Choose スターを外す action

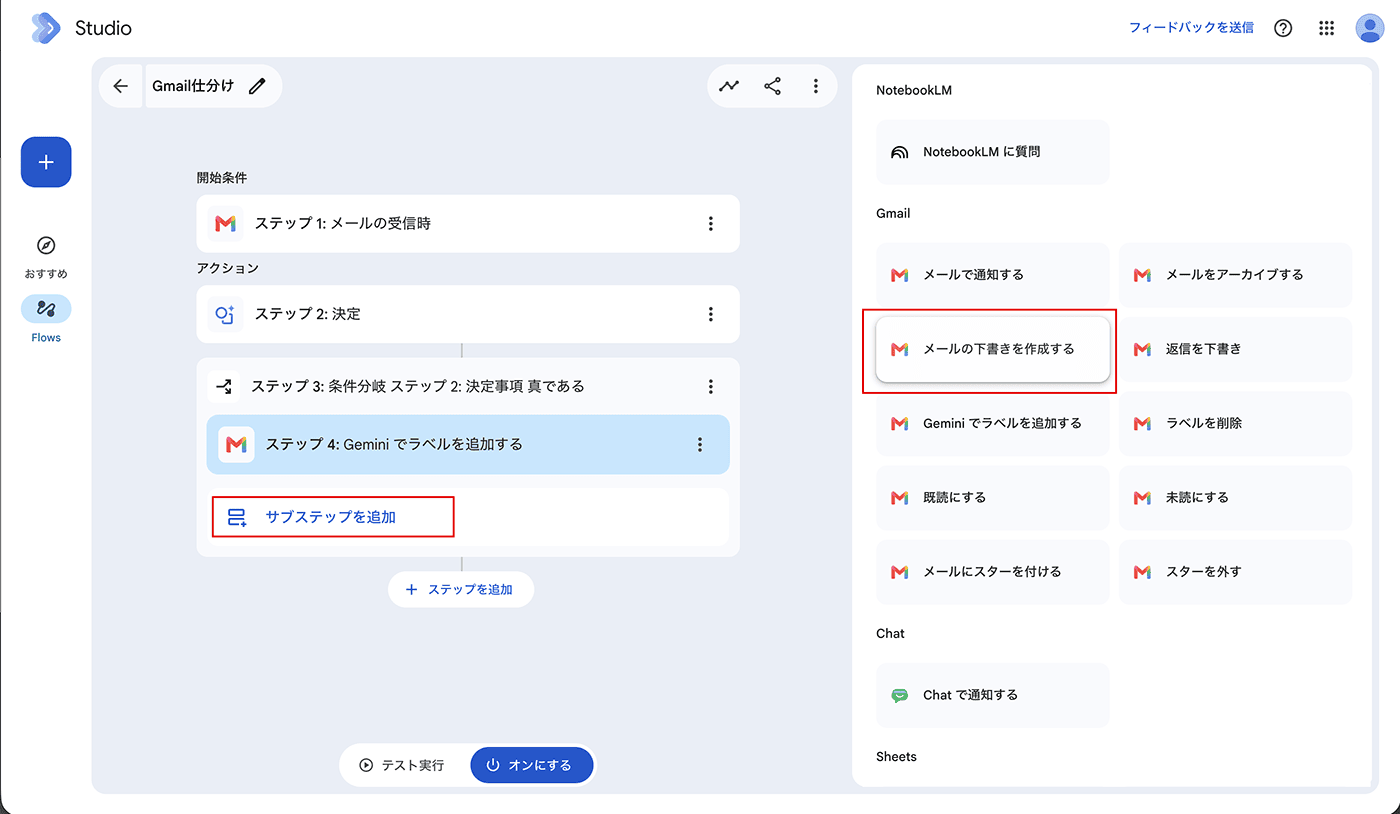[x=1235, y=572]
